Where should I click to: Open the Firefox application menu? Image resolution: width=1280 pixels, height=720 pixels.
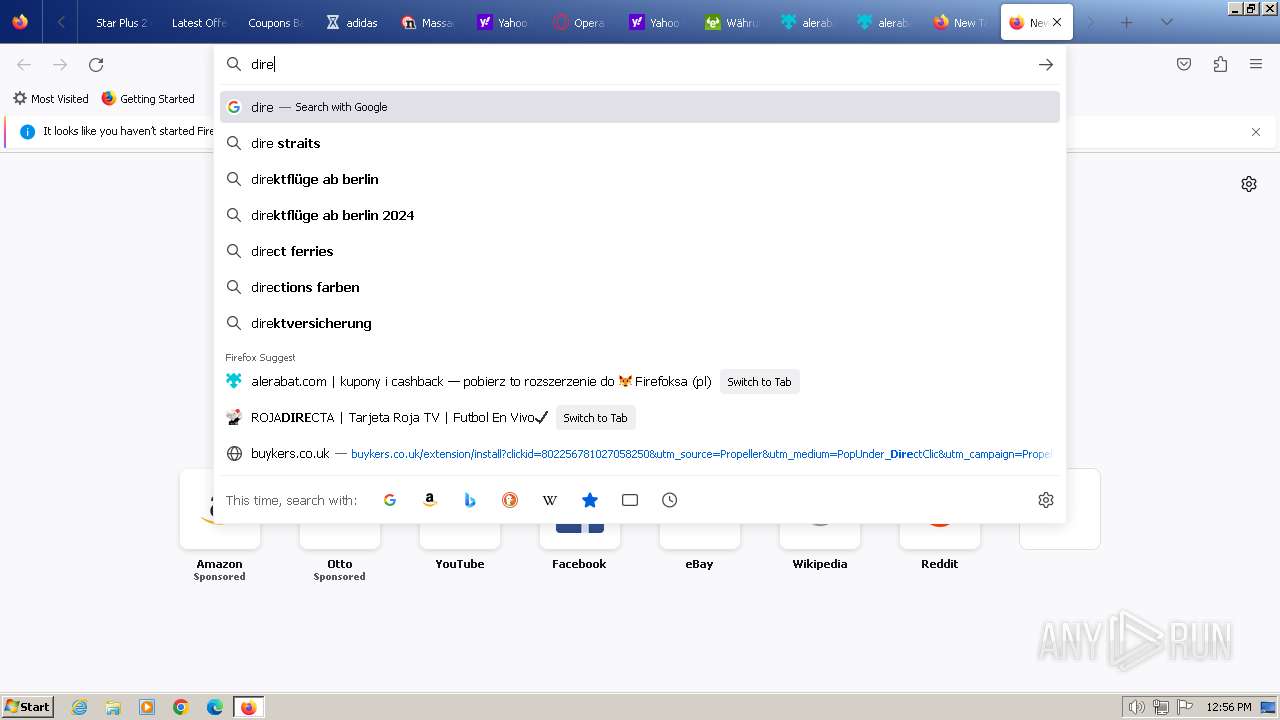[1256, 64]
